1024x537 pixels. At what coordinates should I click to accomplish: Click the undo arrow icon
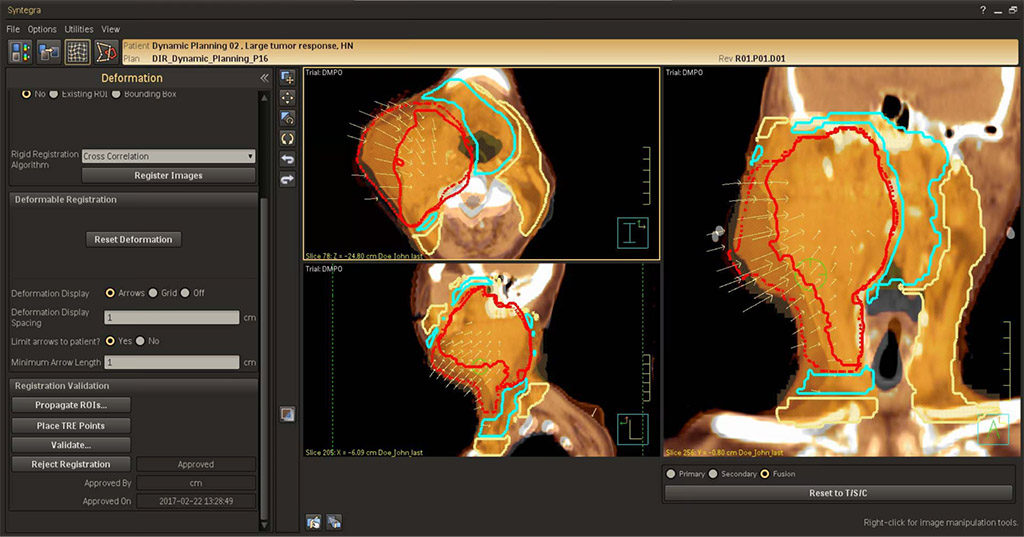pos(287,159)
